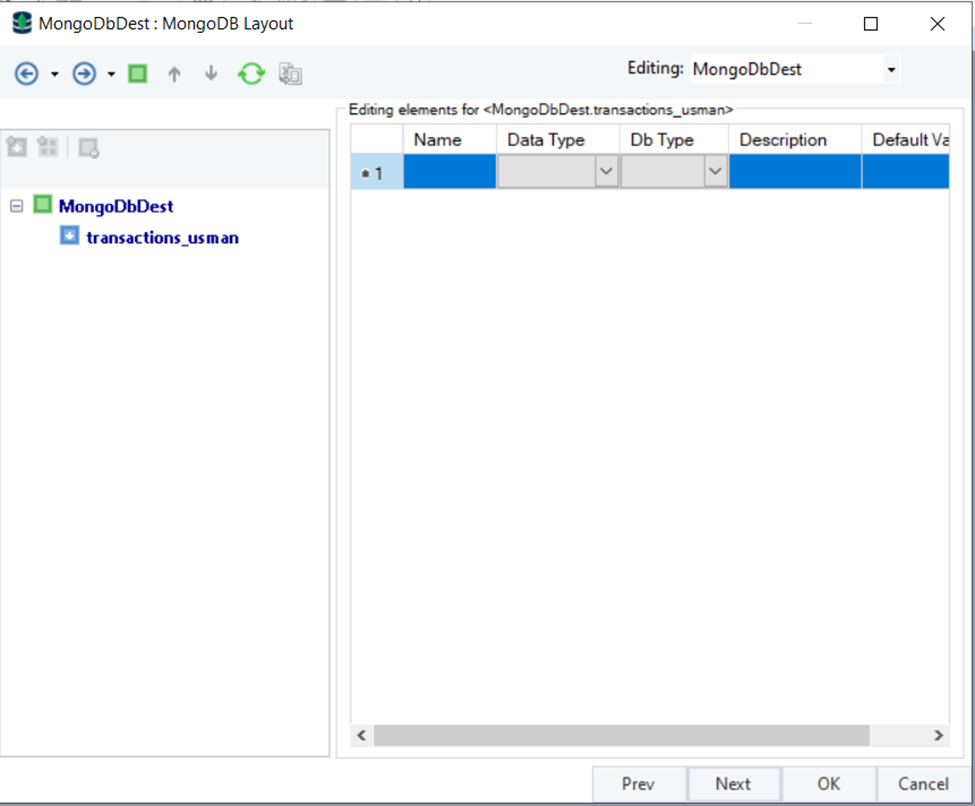Open the forward button history dropdown arrow
Viewport: 975px width, 806px height.
pos(112,75)
